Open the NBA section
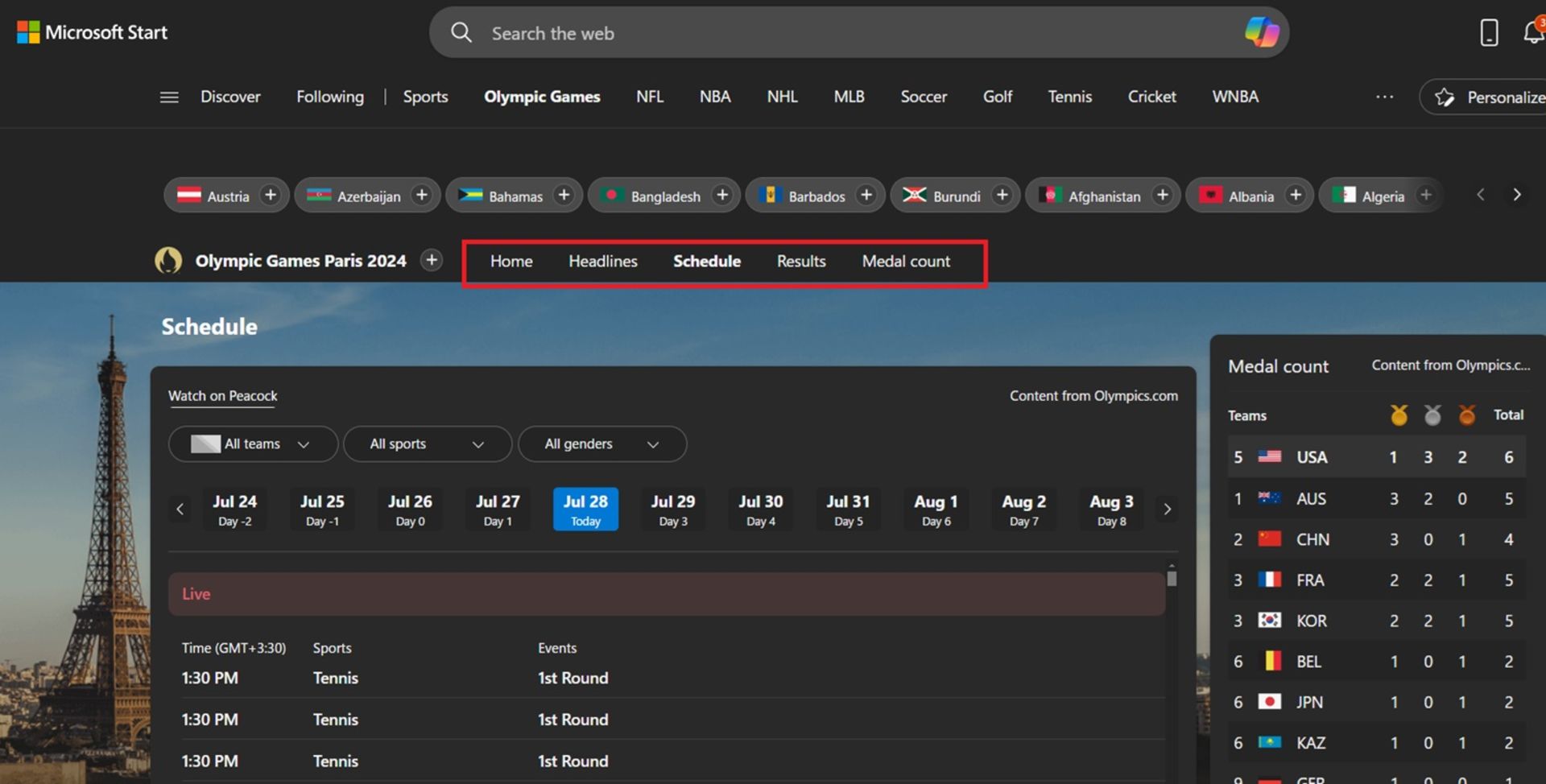 click(715, 97)
